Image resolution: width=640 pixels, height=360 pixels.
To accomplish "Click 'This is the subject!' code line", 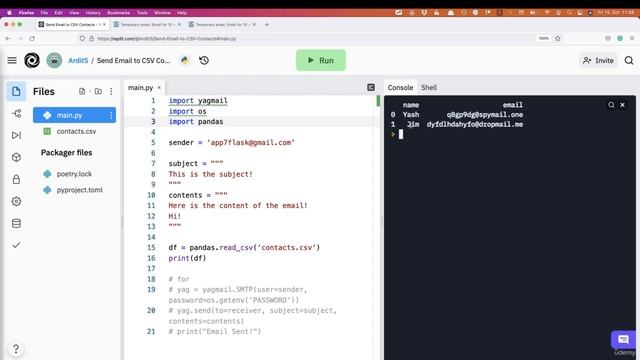I will click(211, 174).
